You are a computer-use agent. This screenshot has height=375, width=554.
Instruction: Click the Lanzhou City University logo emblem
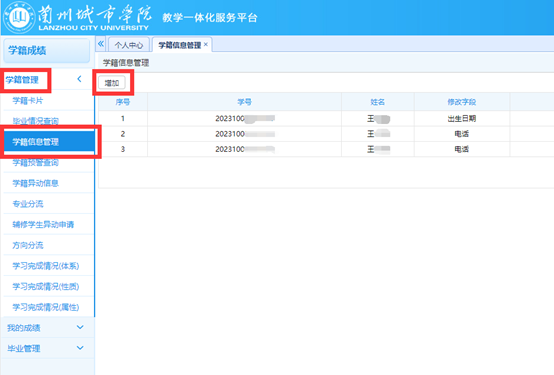tap(19, 18)
